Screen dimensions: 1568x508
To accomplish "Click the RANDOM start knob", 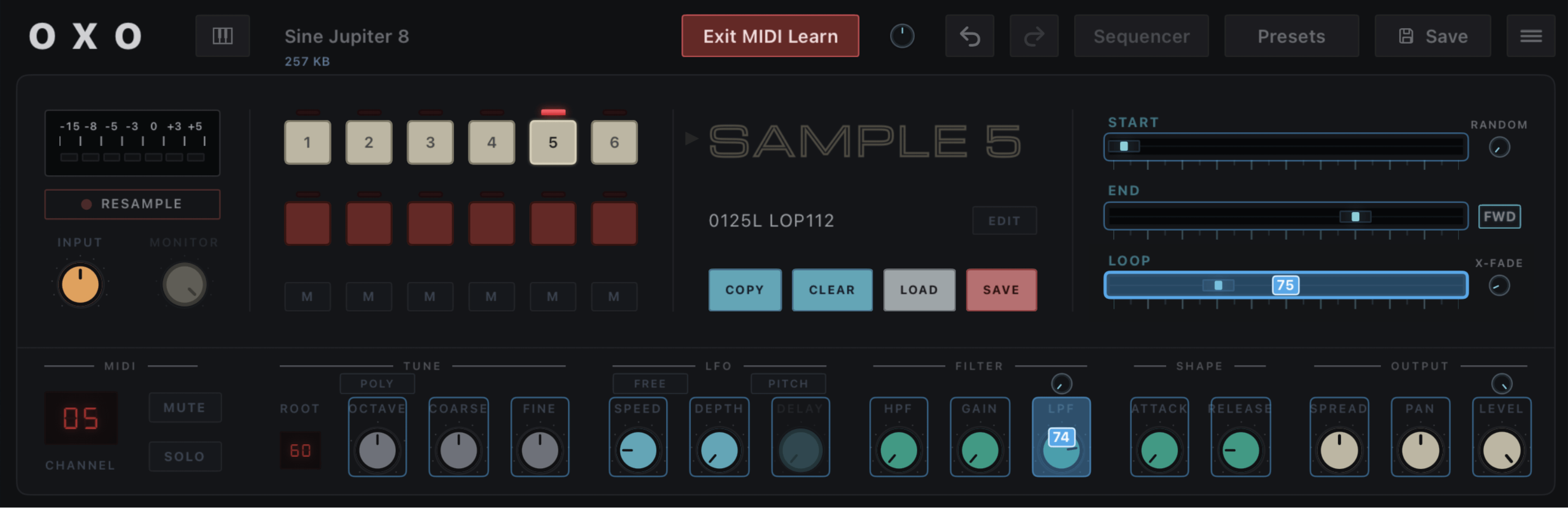I will click(1499, 147).
